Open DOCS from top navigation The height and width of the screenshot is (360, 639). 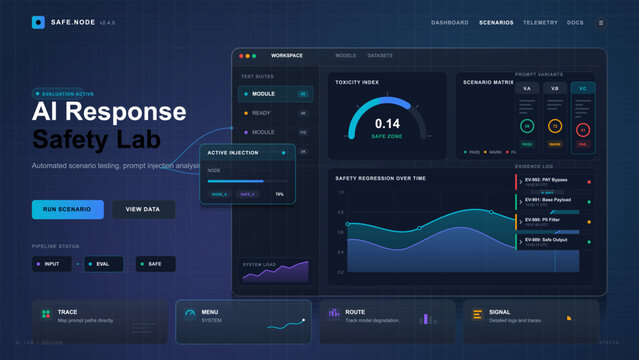(x=575, y=23)
